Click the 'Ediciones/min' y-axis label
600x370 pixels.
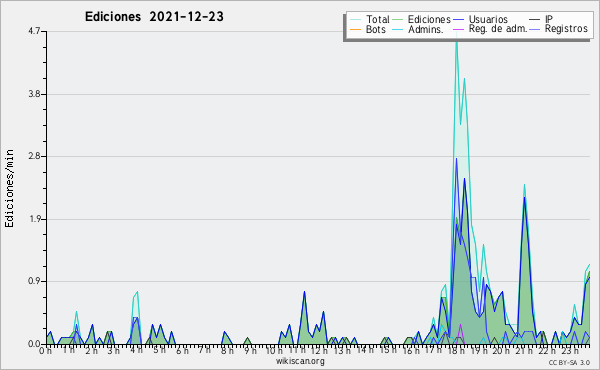9,188
